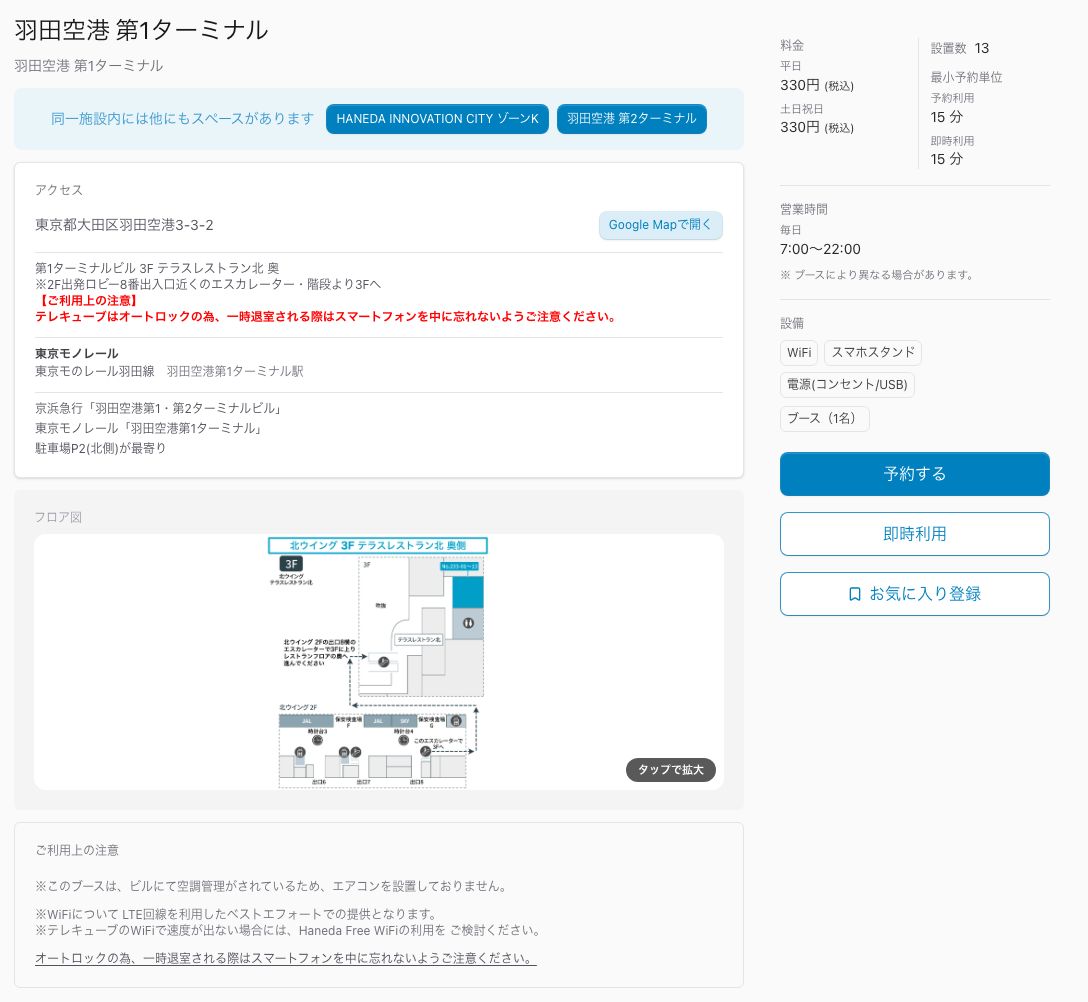Click the エアコン air-conditioning notice line
This screenshot has height=1002, width=1088.
(x=273, y=886)
